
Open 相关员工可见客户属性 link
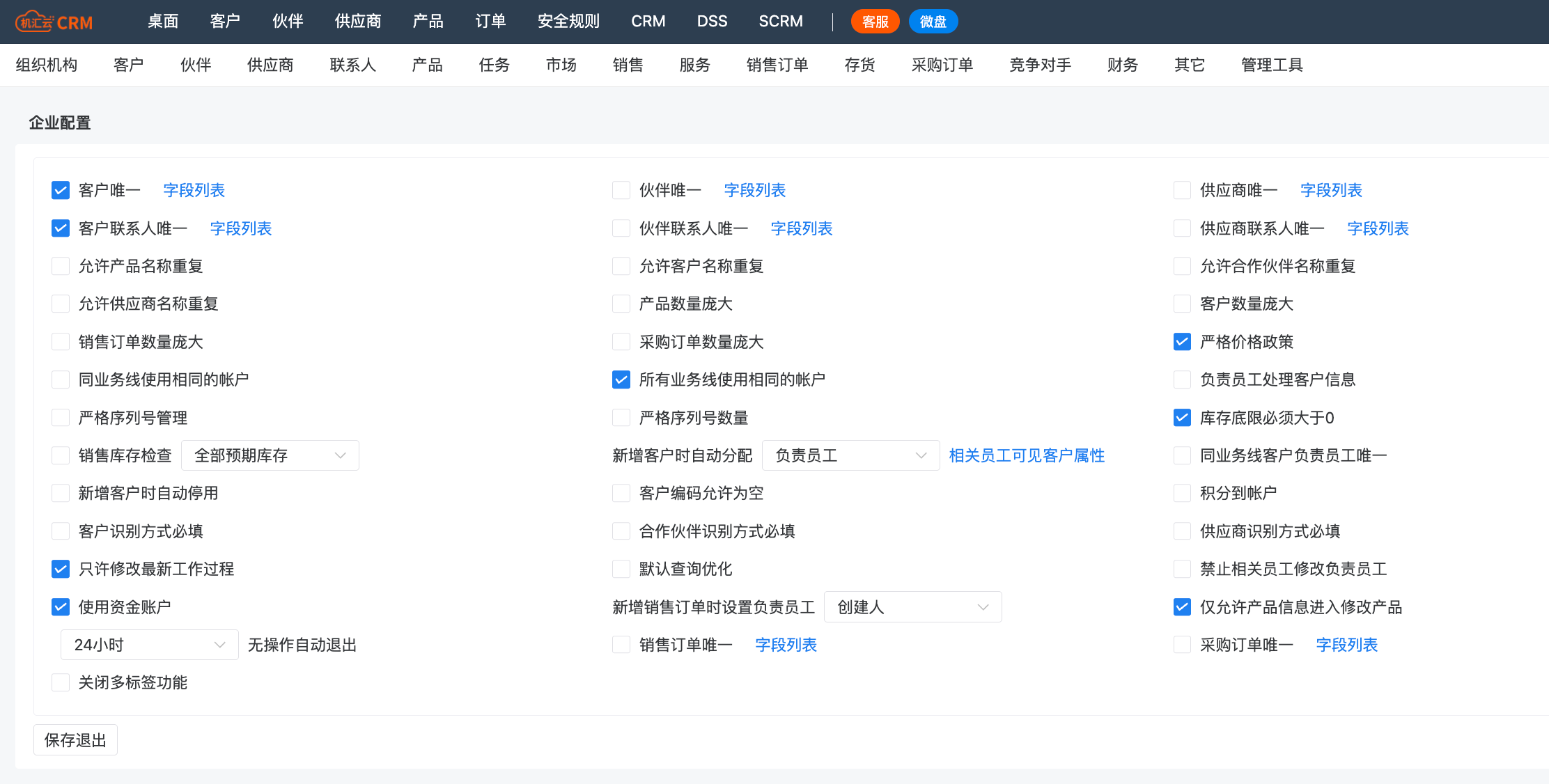1027,455
